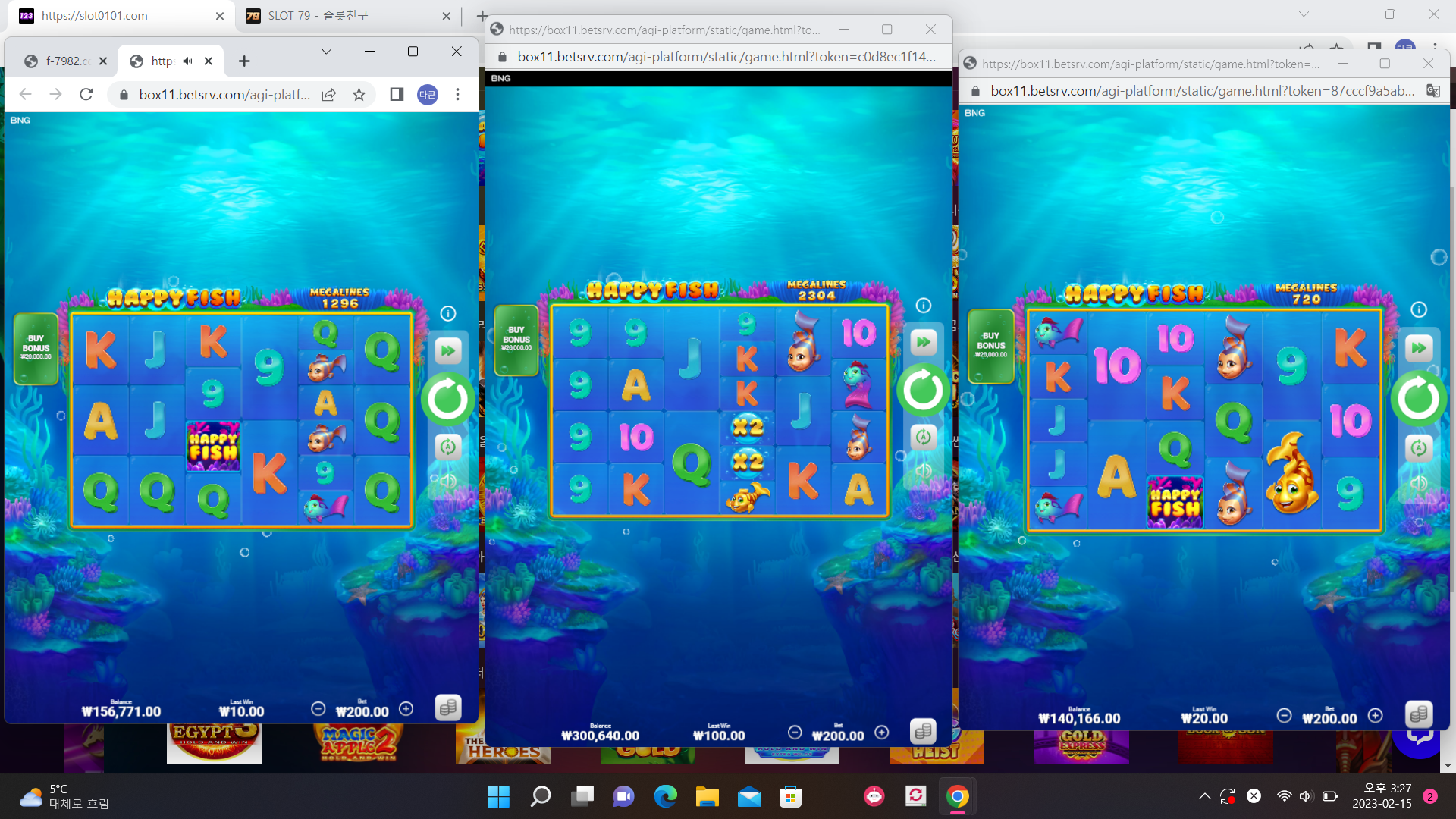Open Microsoft Store from the taskbar
The width and height of the screenshot is (1456, 819).
coord(791,796)
